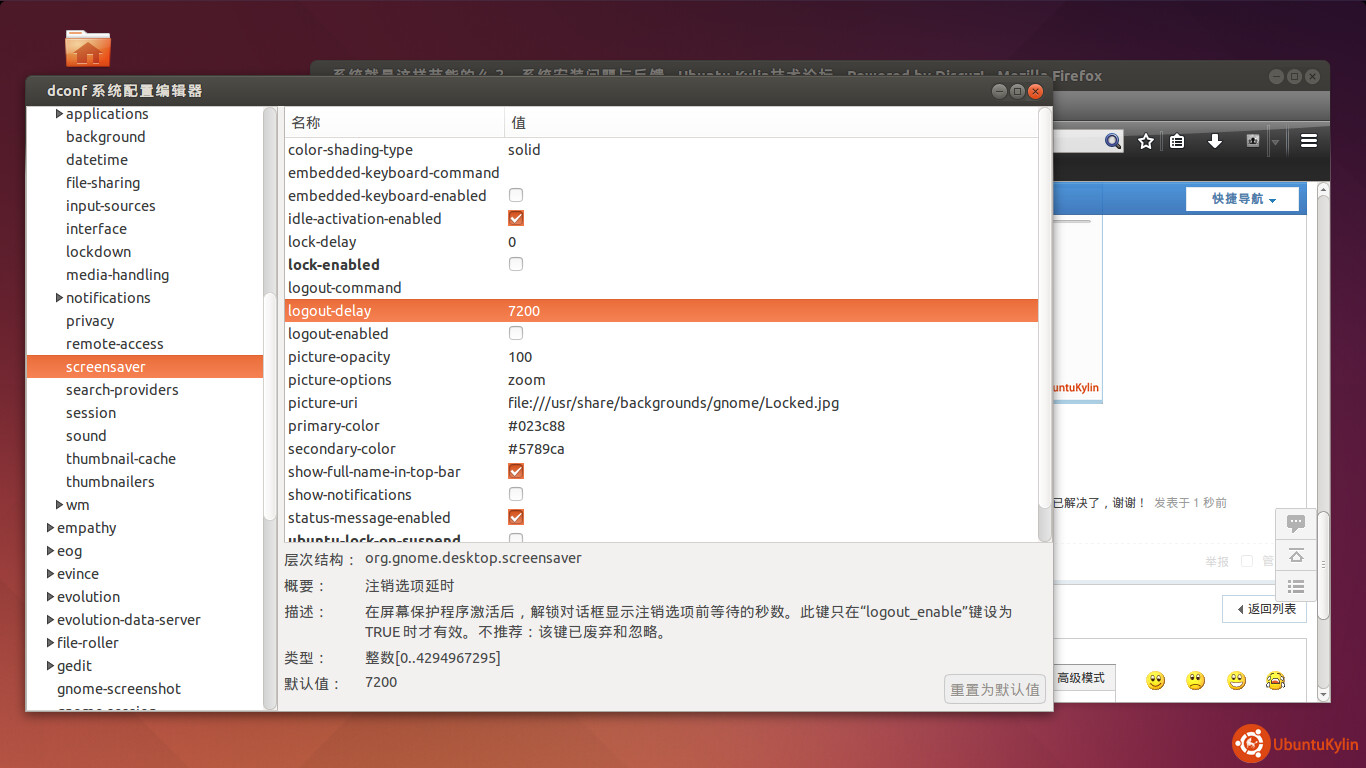Uncheck idle-activation-enabled checkbox
Viewport: 1366px width, 768px height.
click(516, 218)
